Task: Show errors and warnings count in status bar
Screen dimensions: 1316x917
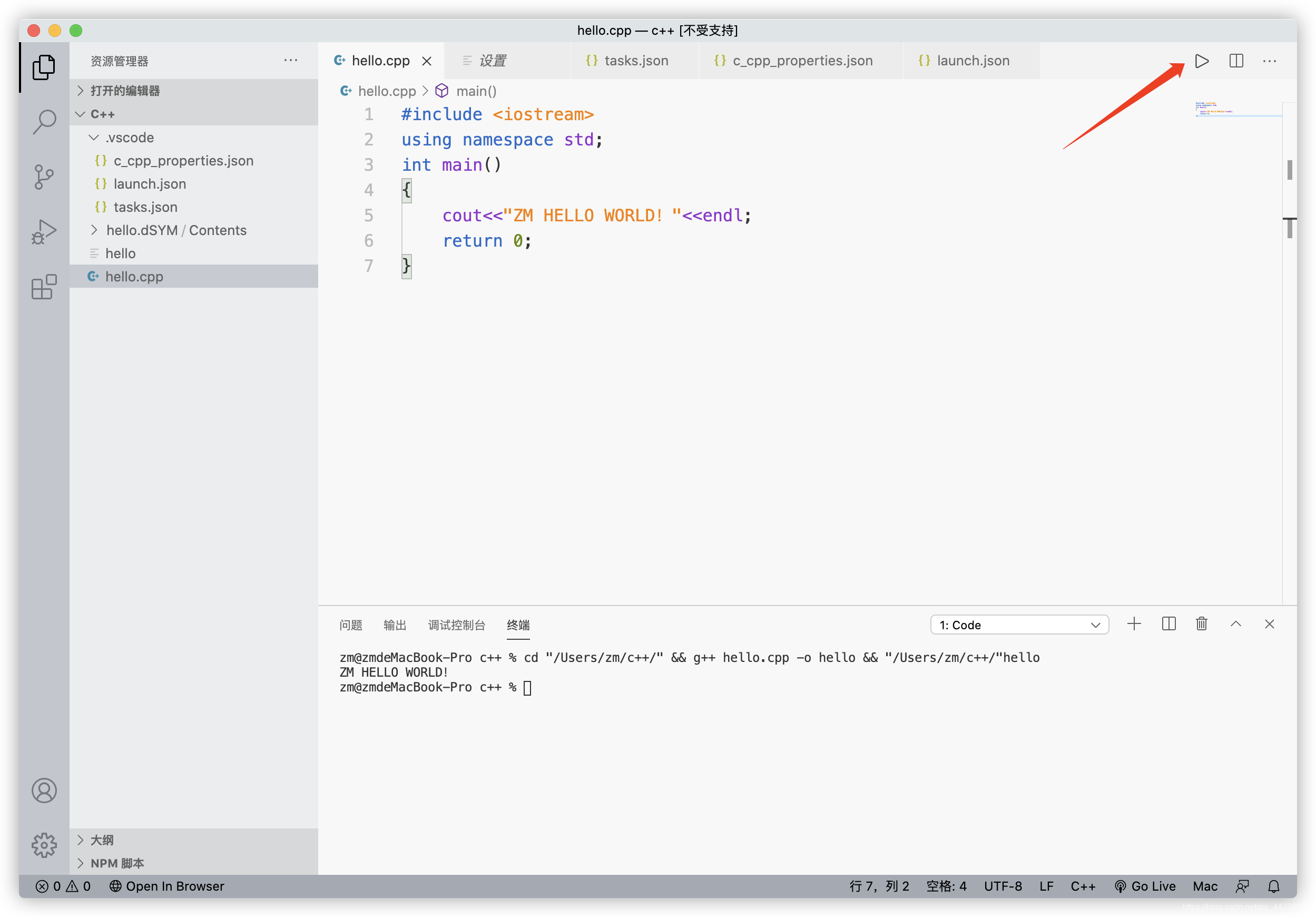Action: pos(63,886)
